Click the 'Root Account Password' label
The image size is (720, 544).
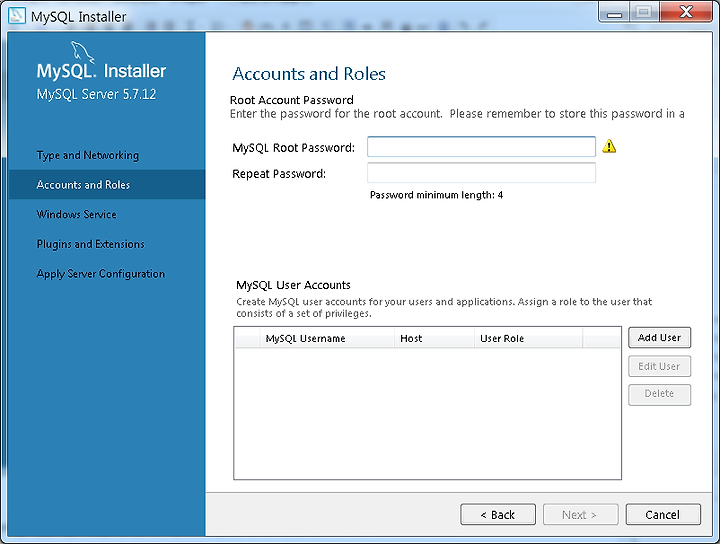[x=292, y=100]
